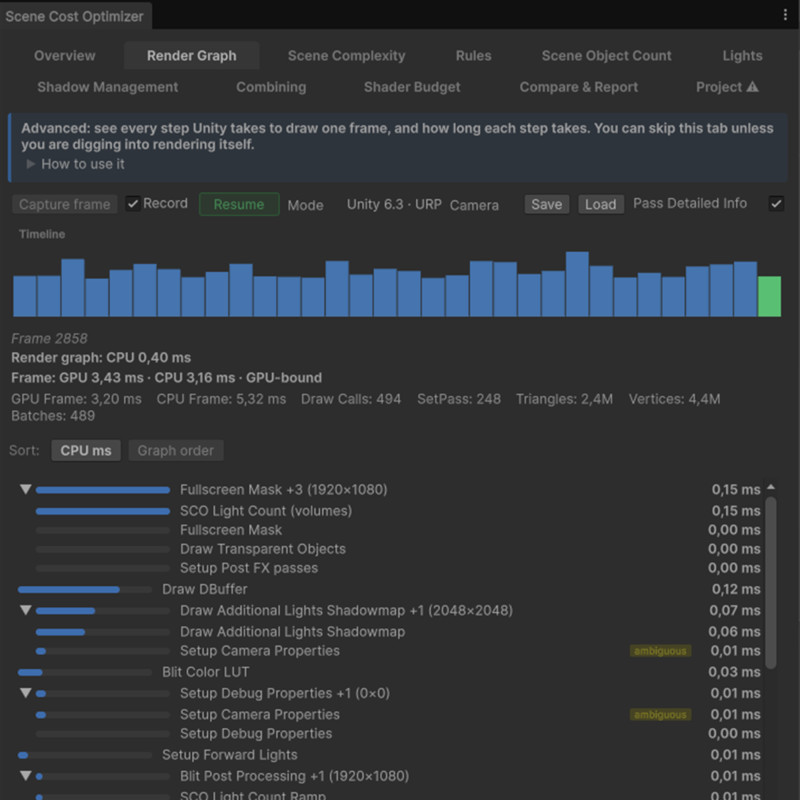Click the Triangles: 2,4M stat
This screenshot has width=800, height=800.
(564, 399)
